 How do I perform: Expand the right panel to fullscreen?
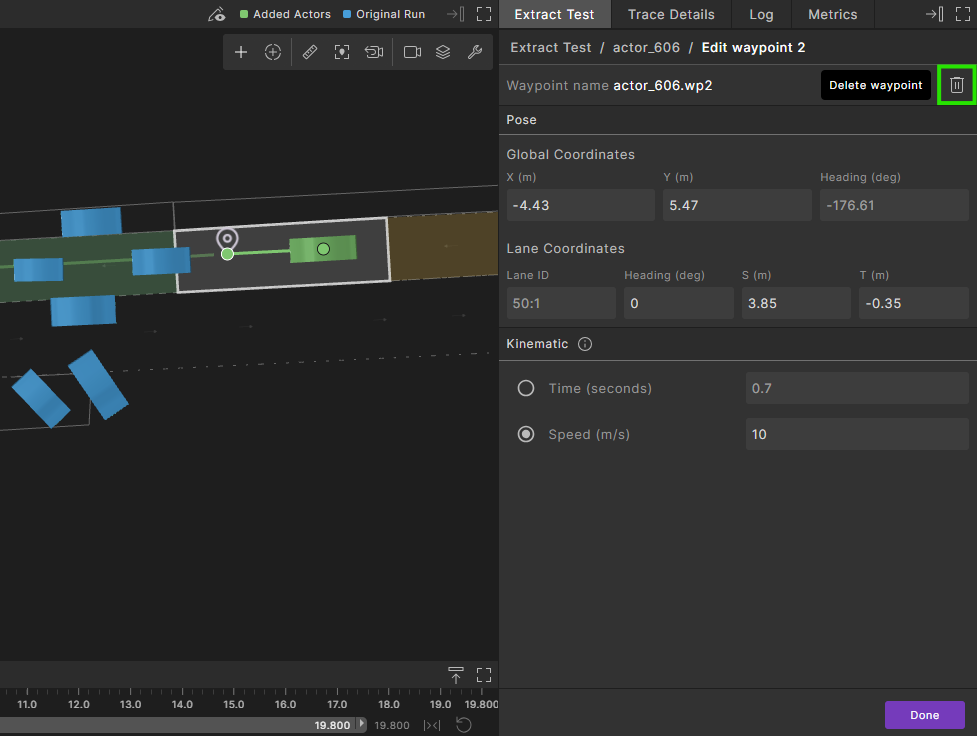962,14
